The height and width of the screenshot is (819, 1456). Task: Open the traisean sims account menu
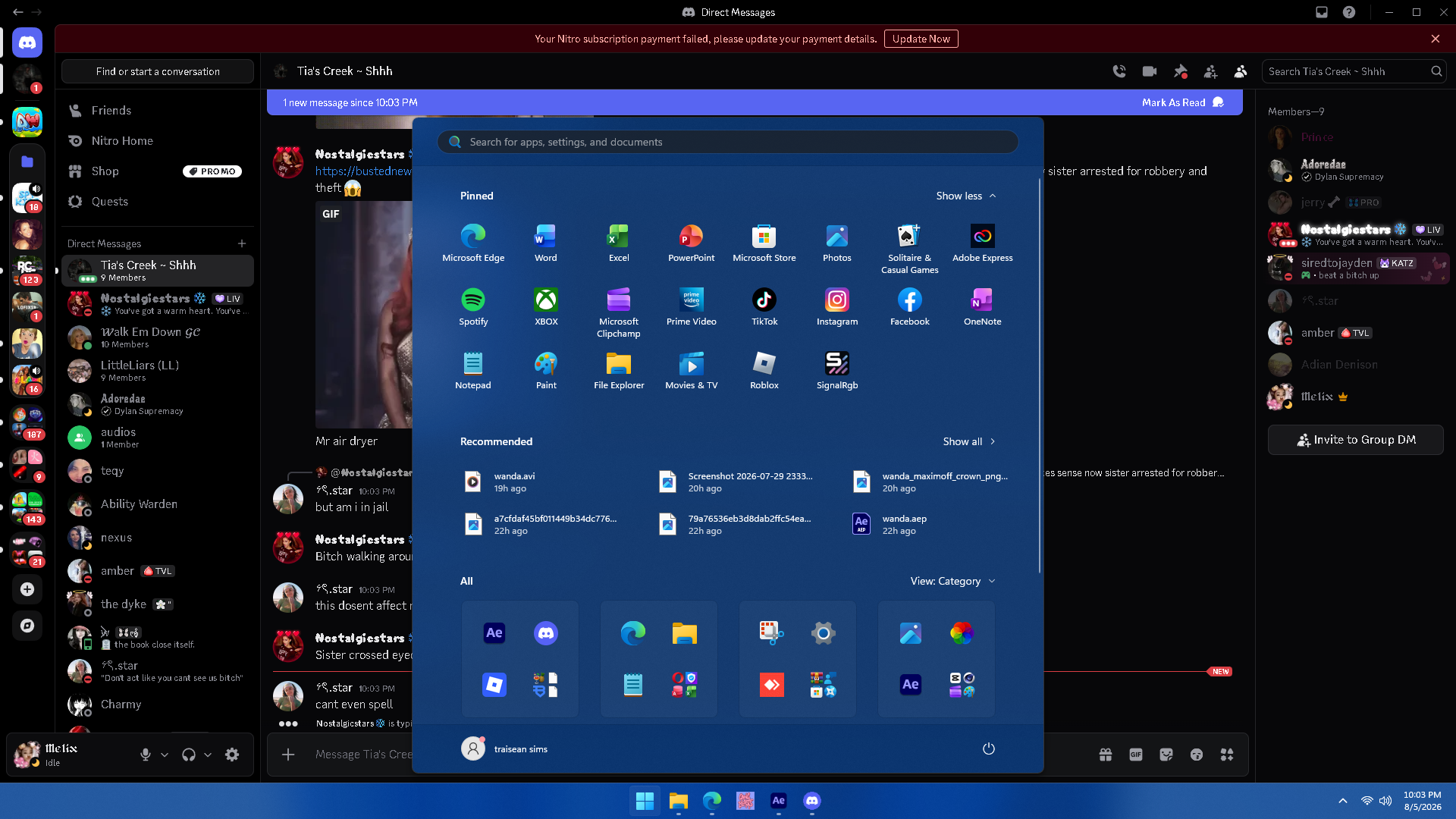click(505, 748)
